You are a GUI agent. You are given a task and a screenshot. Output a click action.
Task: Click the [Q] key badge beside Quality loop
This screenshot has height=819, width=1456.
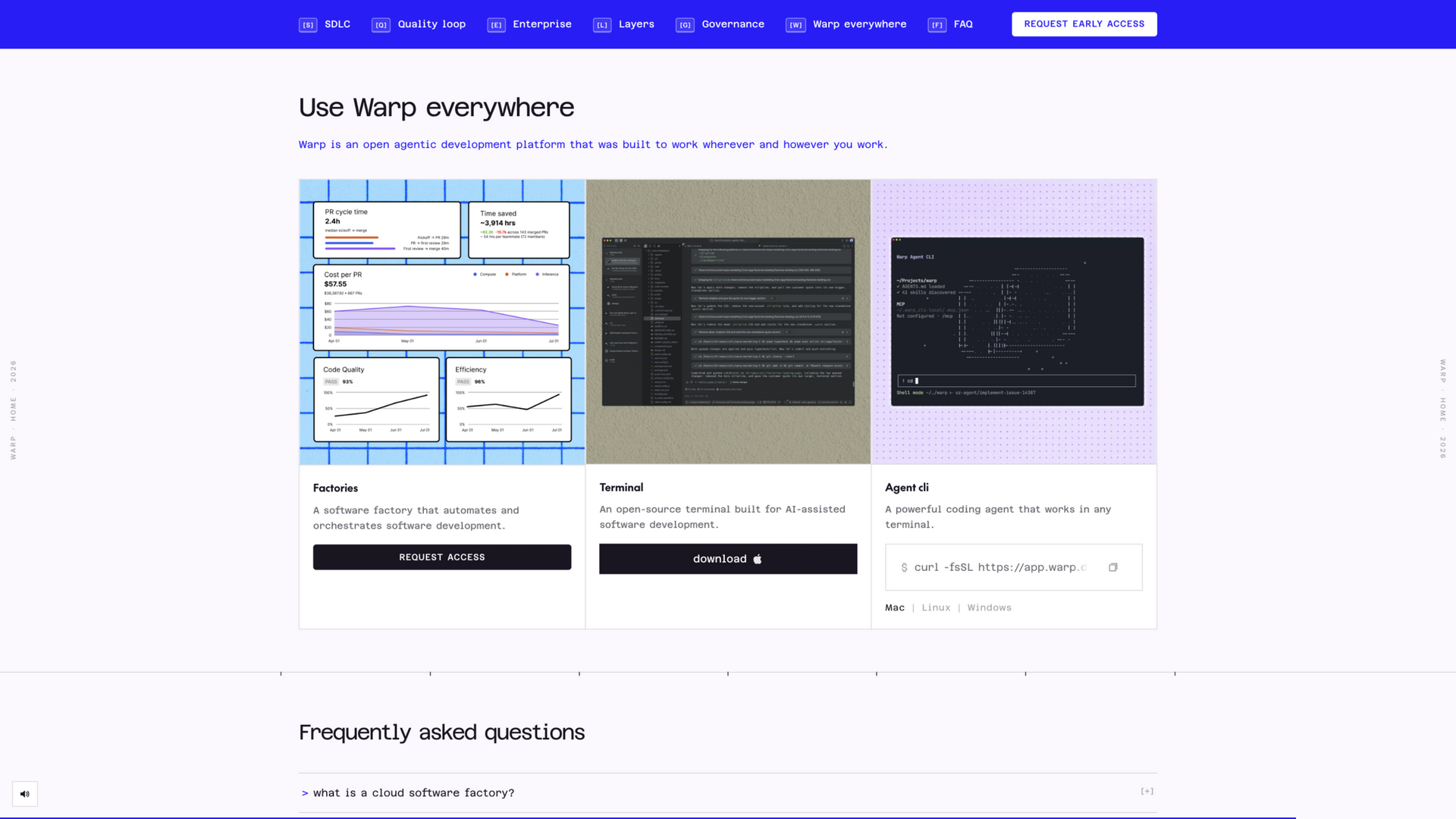tap(381, 25)
